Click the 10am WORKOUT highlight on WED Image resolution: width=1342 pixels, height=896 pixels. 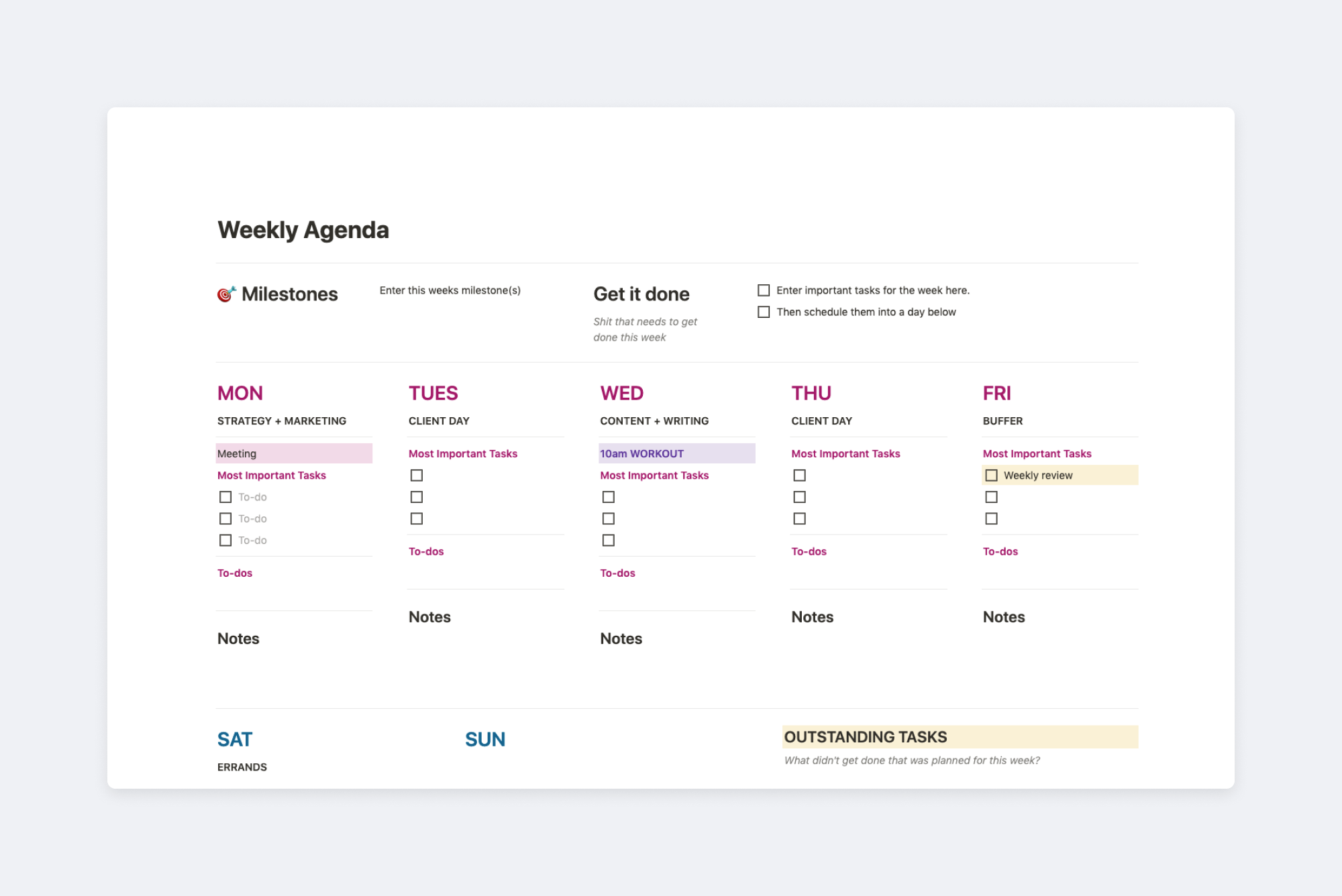[676, 453]
